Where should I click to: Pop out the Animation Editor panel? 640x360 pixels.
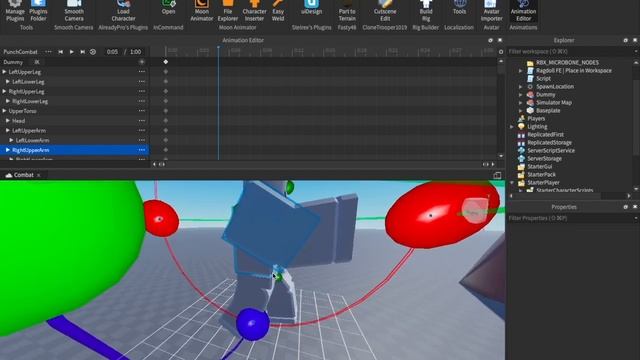click(490, 40)
